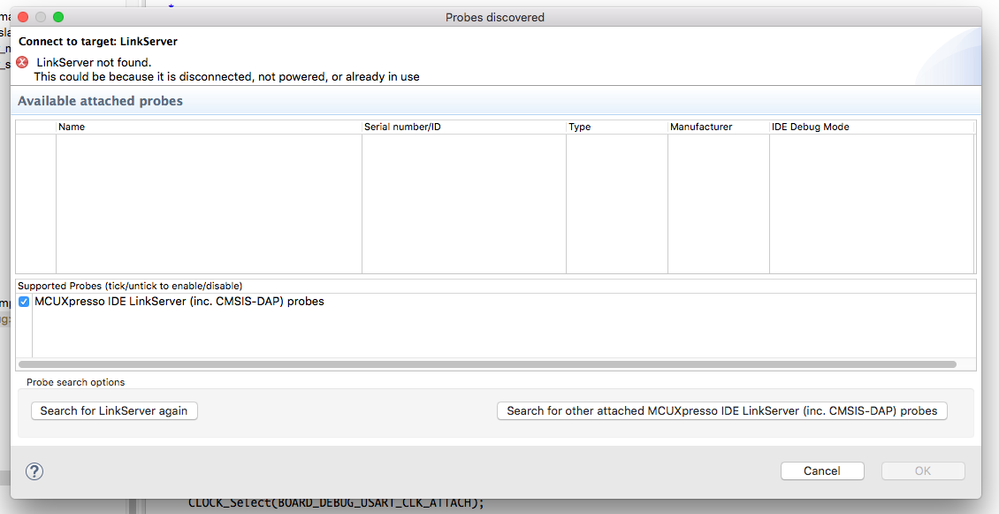Select the Type column header
This screenshot has width=999, height=514.
click(617, 127)
